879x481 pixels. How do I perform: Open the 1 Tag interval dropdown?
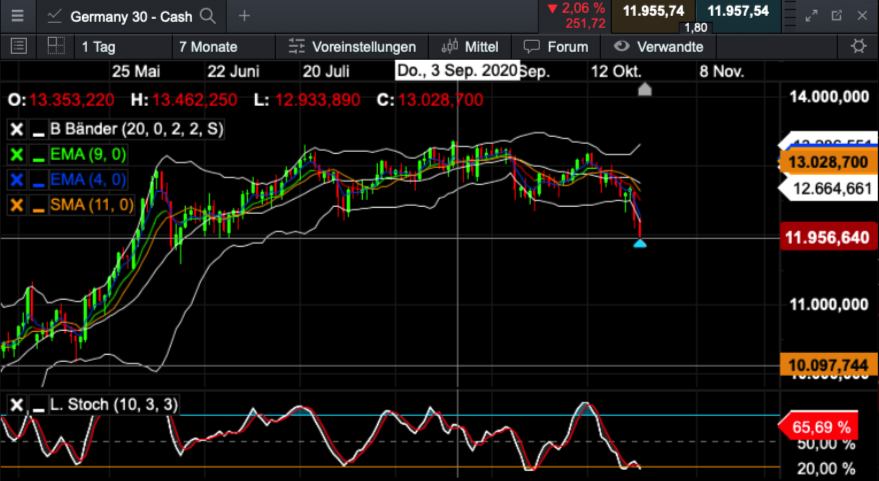tap(122, 47)
